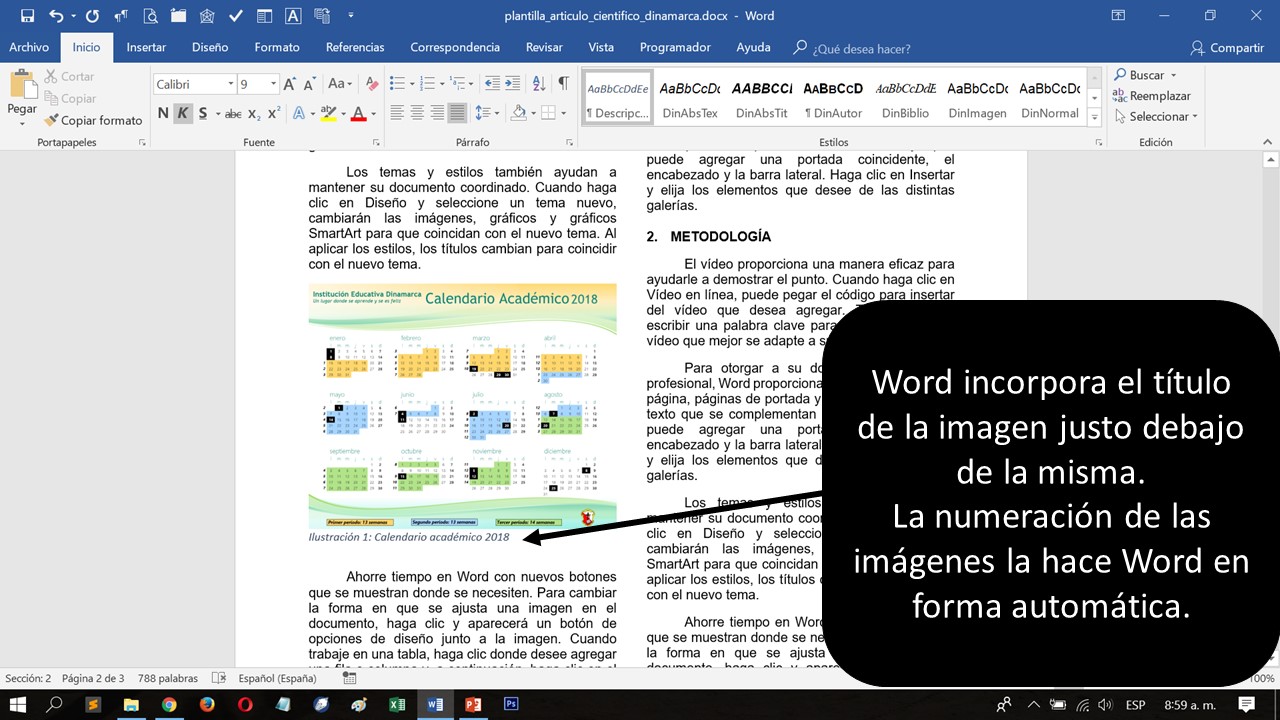Expand bullet list options arrow

(411, 84)
